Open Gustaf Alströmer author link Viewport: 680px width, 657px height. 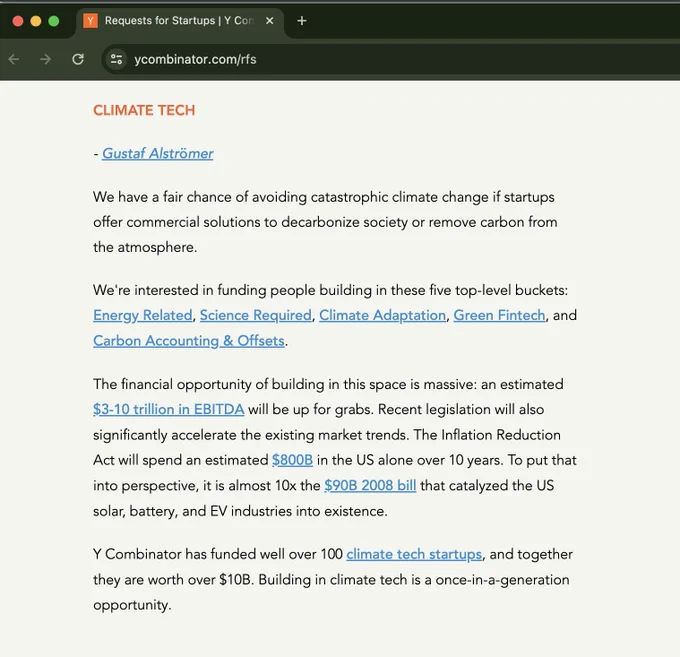pos(157,154)
